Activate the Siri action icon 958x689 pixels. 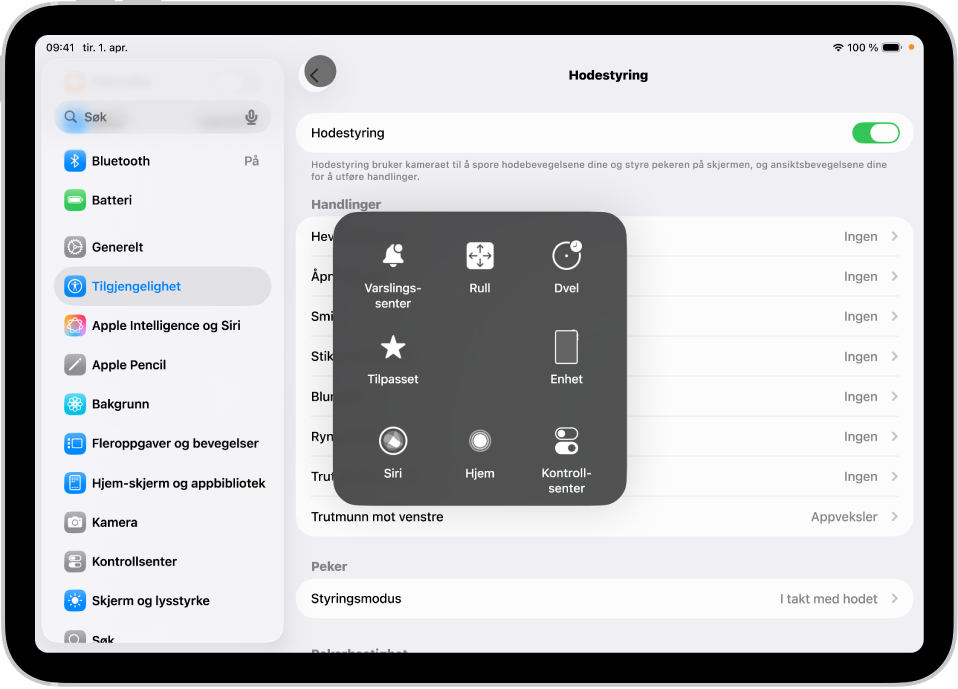point(392,439)
